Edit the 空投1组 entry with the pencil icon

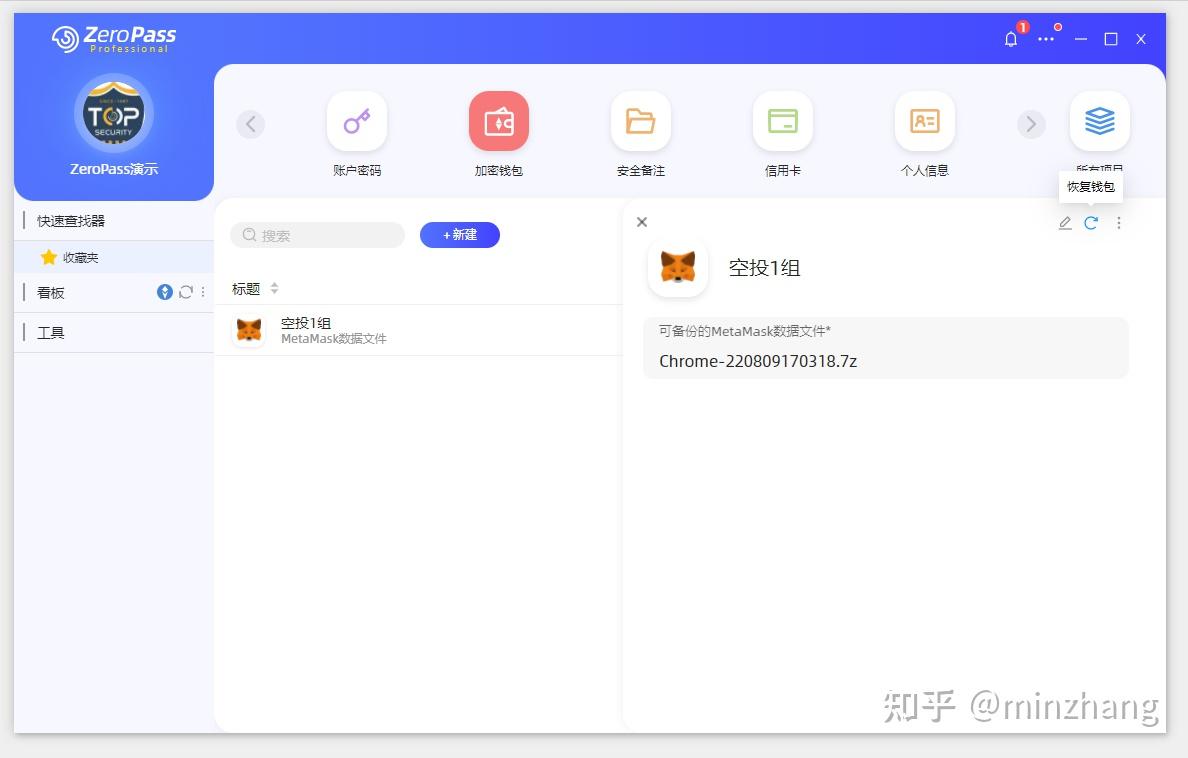click(x=1064, y=223)
